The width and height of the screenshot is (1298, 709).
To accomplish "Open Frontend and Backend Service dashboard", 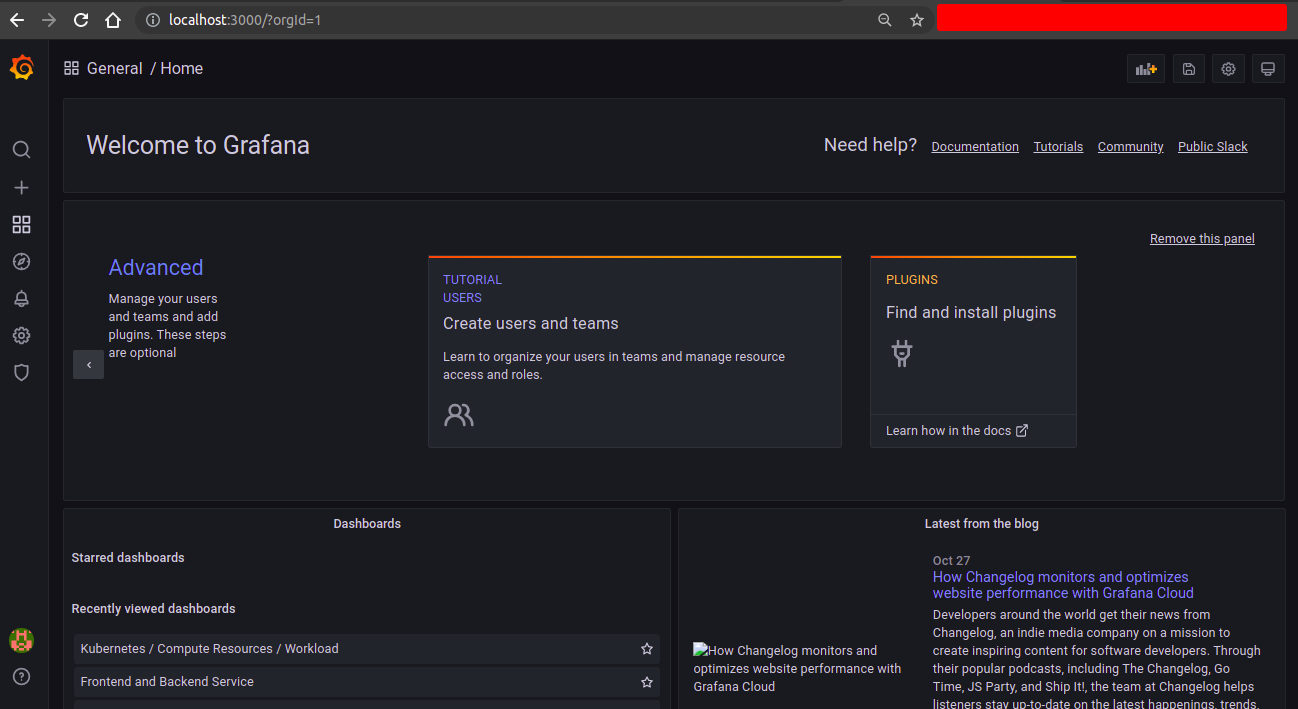I will [367, 682].
